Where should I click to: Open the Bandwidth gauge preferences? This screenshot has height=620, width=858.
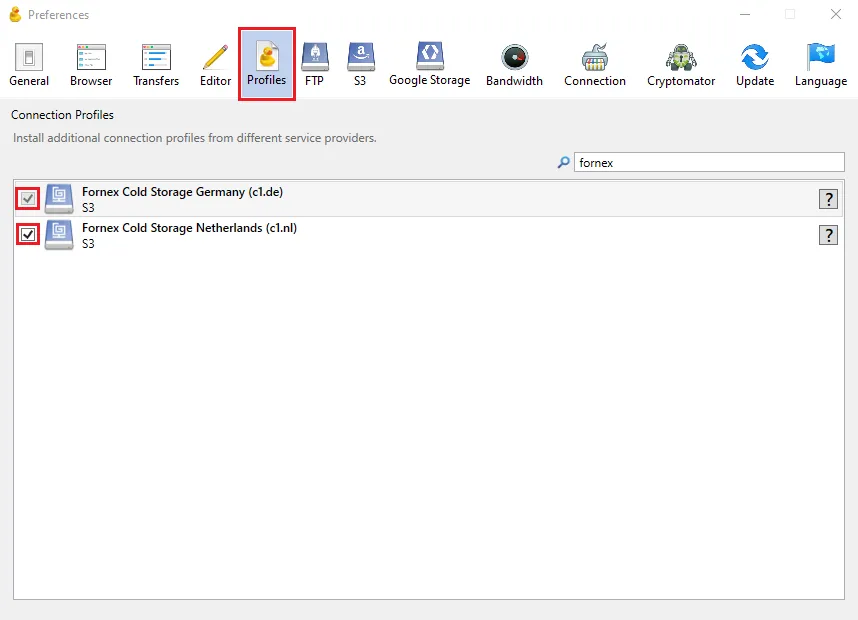514,65
